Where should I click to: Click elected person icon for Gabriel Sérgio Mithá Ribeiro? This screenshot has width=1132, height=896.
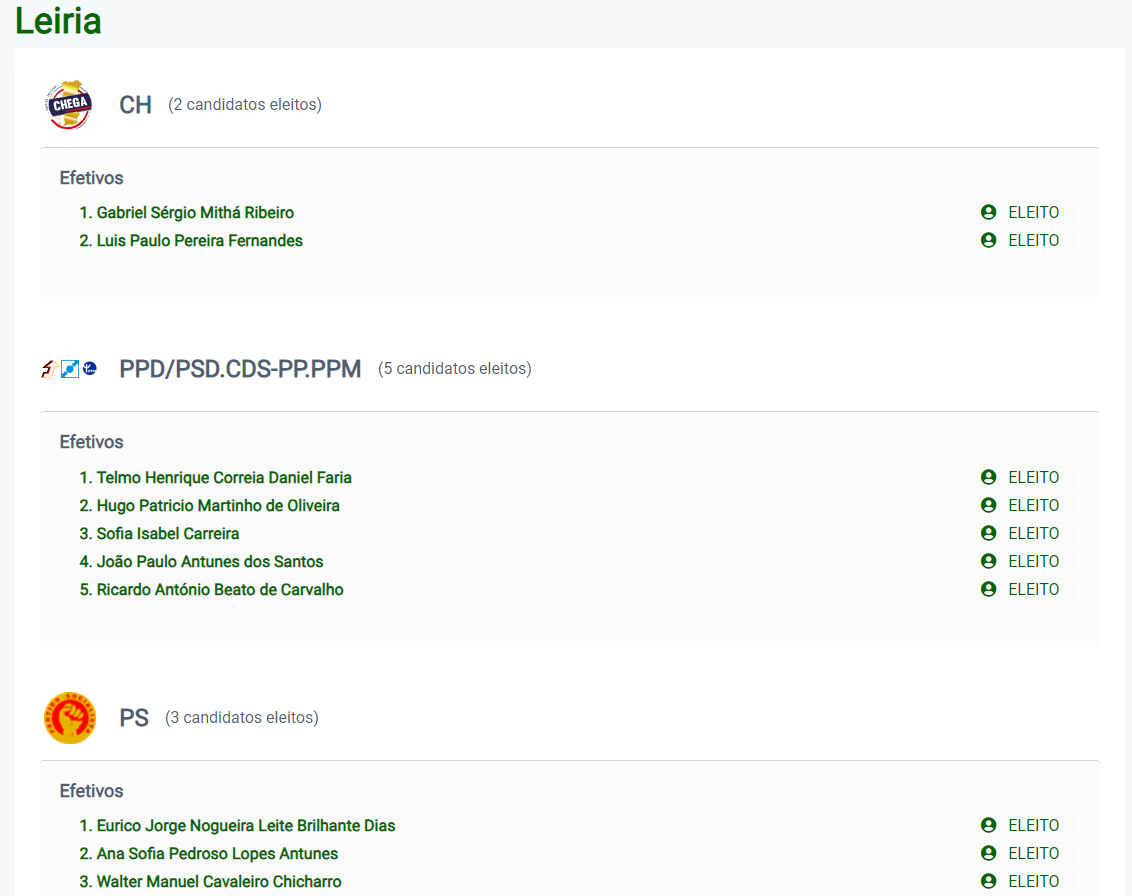988,212
